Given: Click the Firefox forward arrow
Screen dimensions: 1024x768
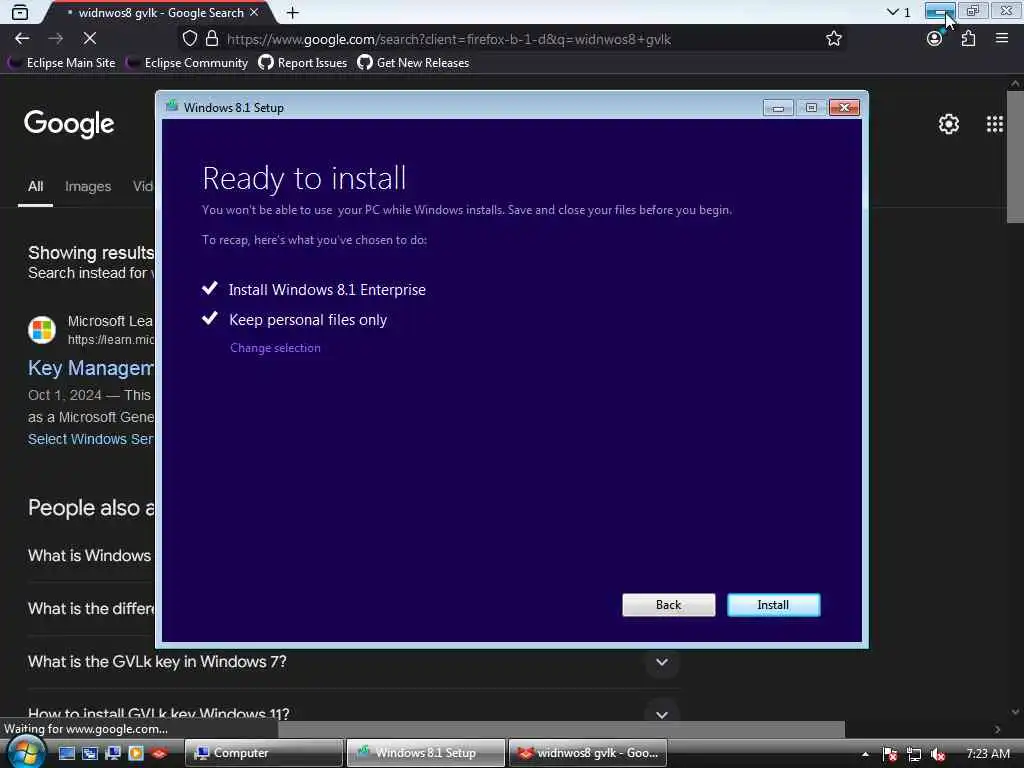Looking at the screenshot, I should pyautogui.click(x=56, y=39).
